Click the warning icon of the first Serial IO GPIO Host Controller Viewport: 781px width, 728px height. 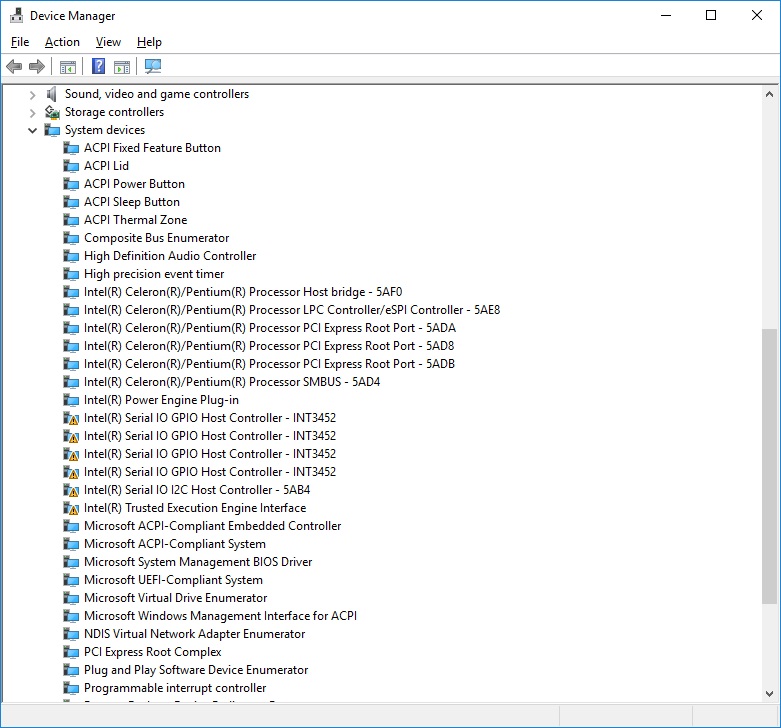(x=71, y=418)
